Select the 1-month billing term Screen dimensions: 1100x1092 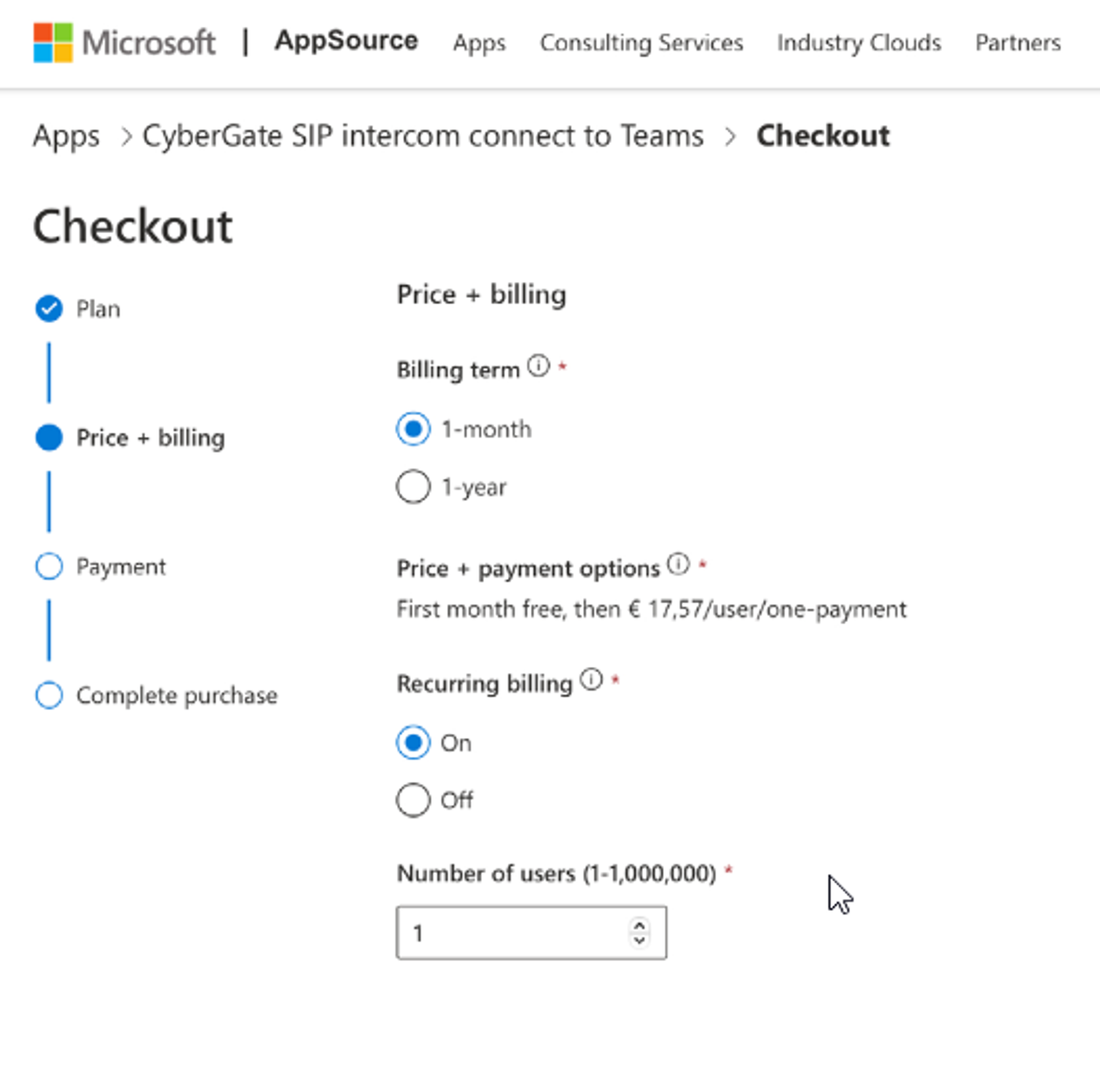[414, 429]
